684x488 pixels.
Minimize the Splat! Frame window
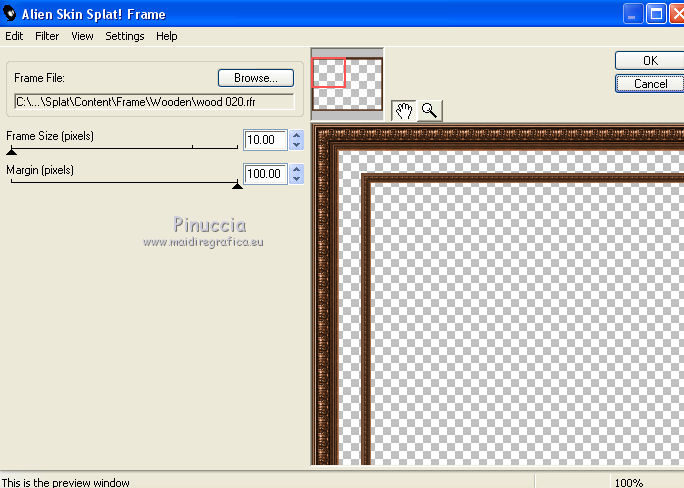[633, 14]
